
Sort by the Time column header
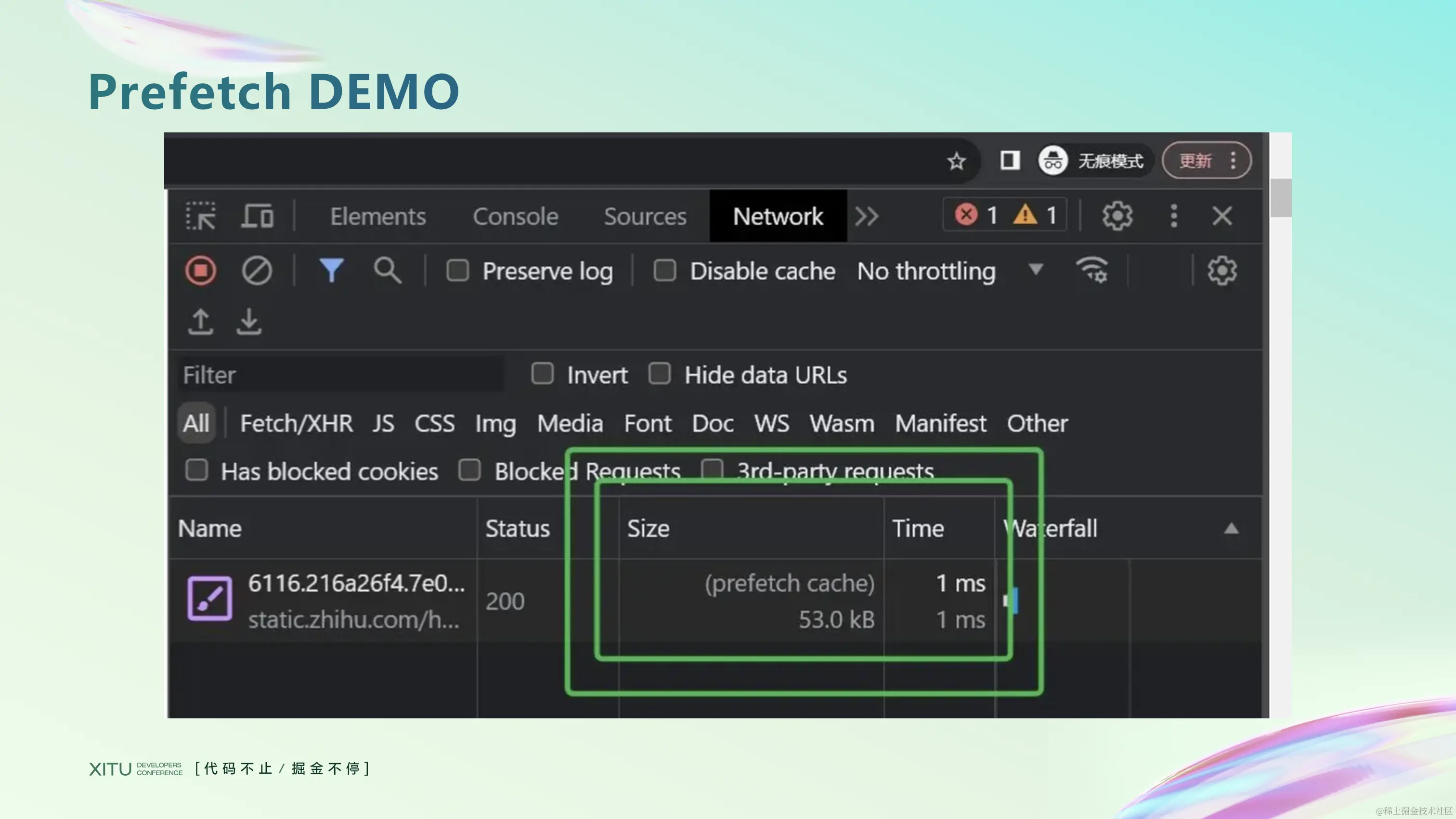coord(939,529)
